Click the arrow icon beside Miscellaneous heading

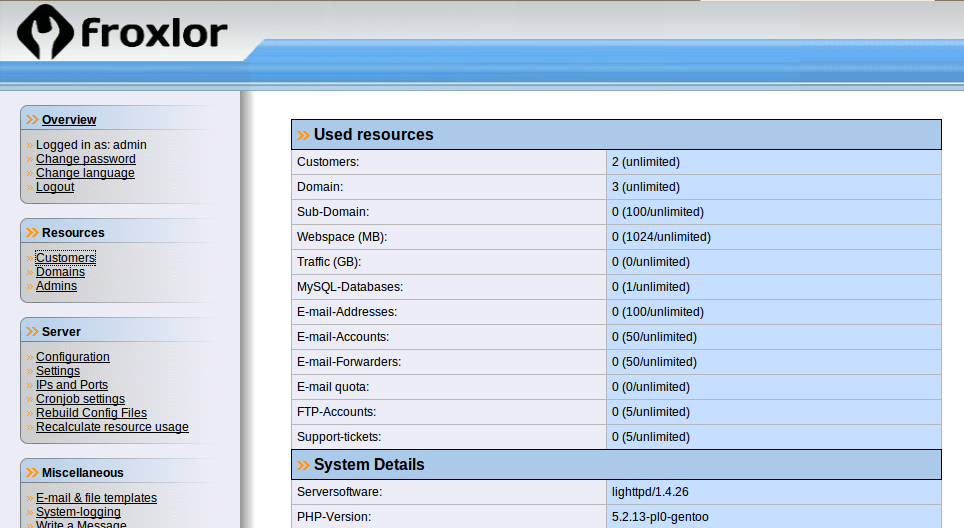click(33, 473)
